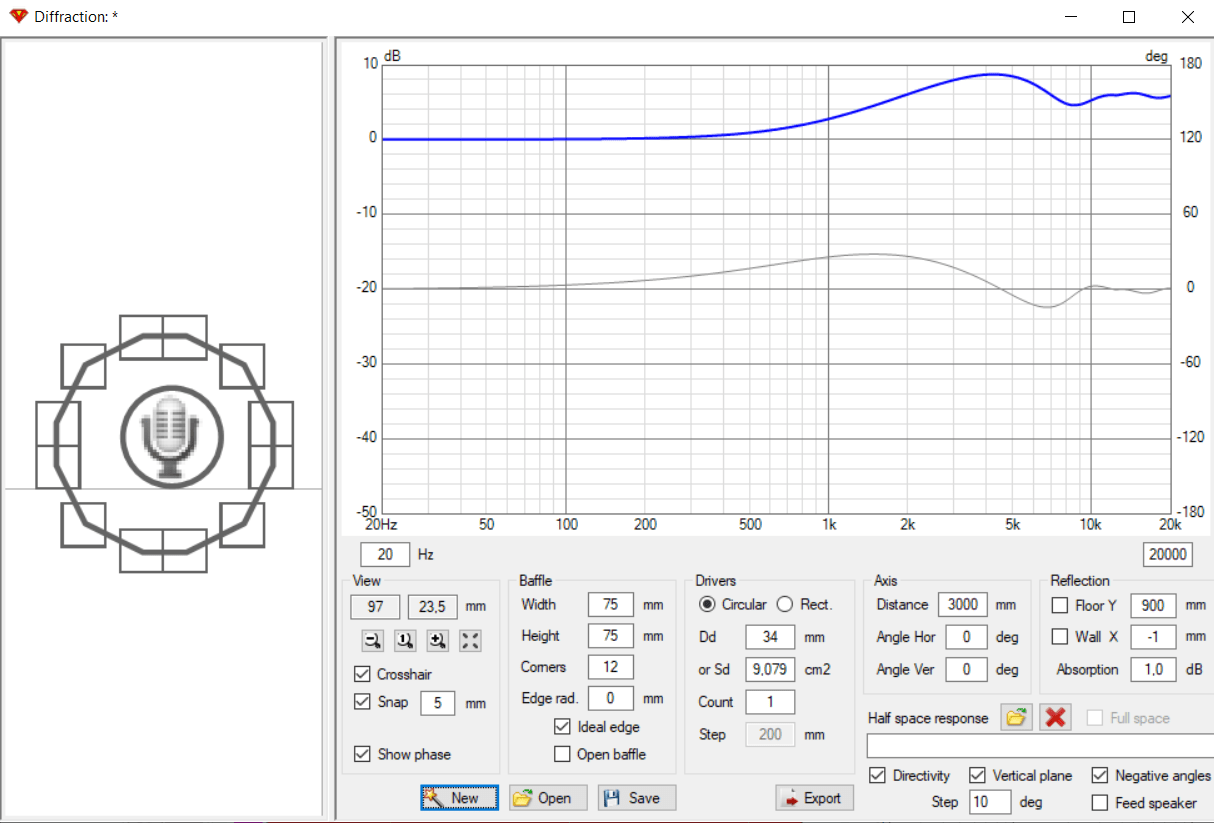Open a half space response file via folder icon
The height and width of the screenshot is (823, 1214).
click(1017, 718)
